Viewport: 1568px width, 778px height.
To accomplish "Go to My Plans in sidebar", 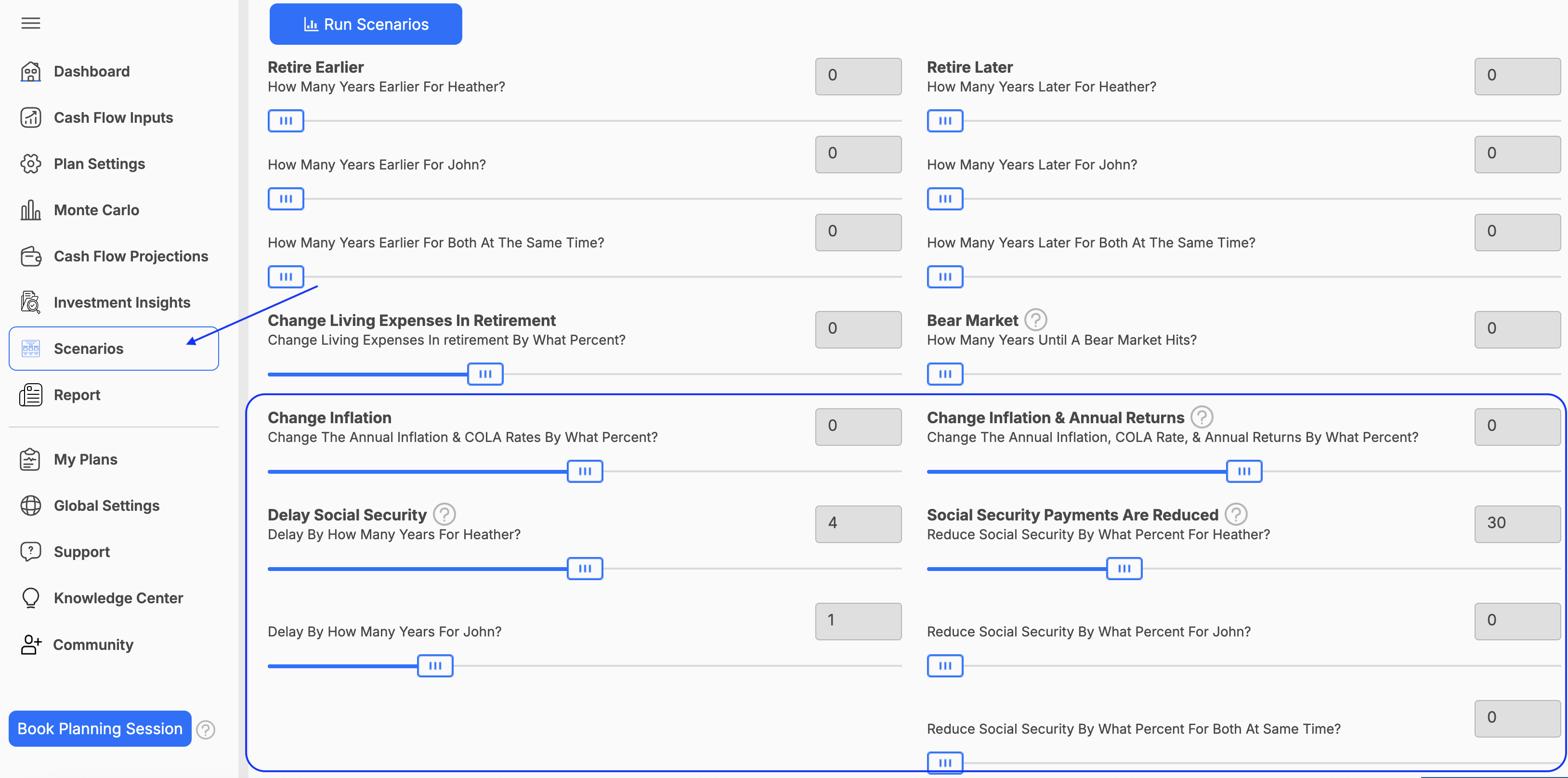I will pos(85,459).
